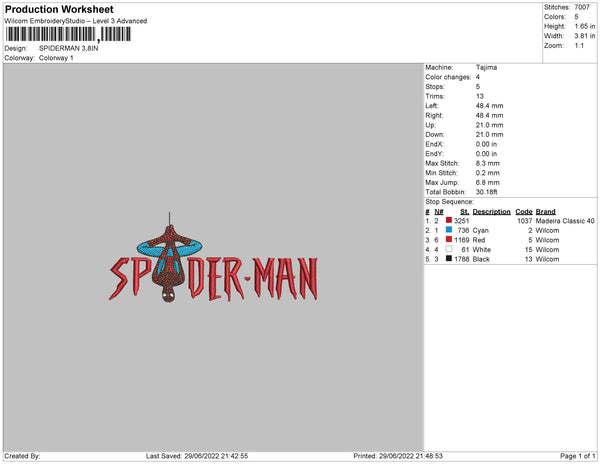Viewport: 600px width, 464px height.
Task: Click the Black color swatch
Action: 449,259
